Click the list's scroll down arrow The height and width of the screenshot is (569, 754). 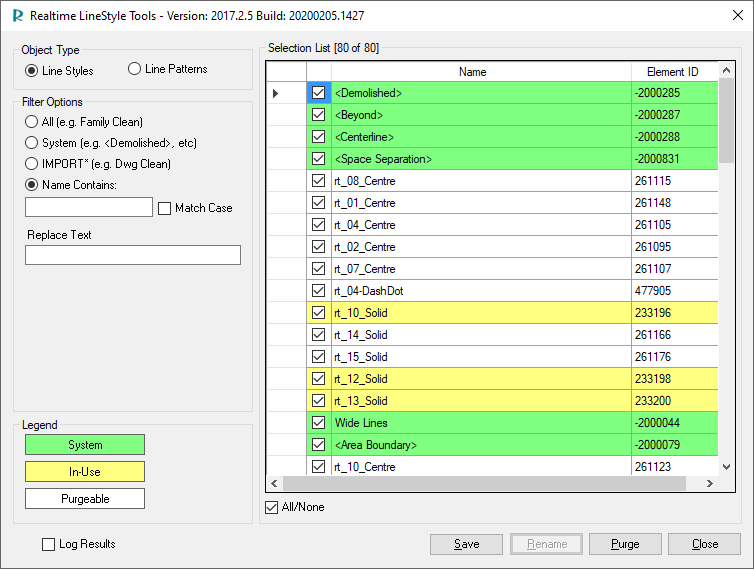[x=726, y=467]
